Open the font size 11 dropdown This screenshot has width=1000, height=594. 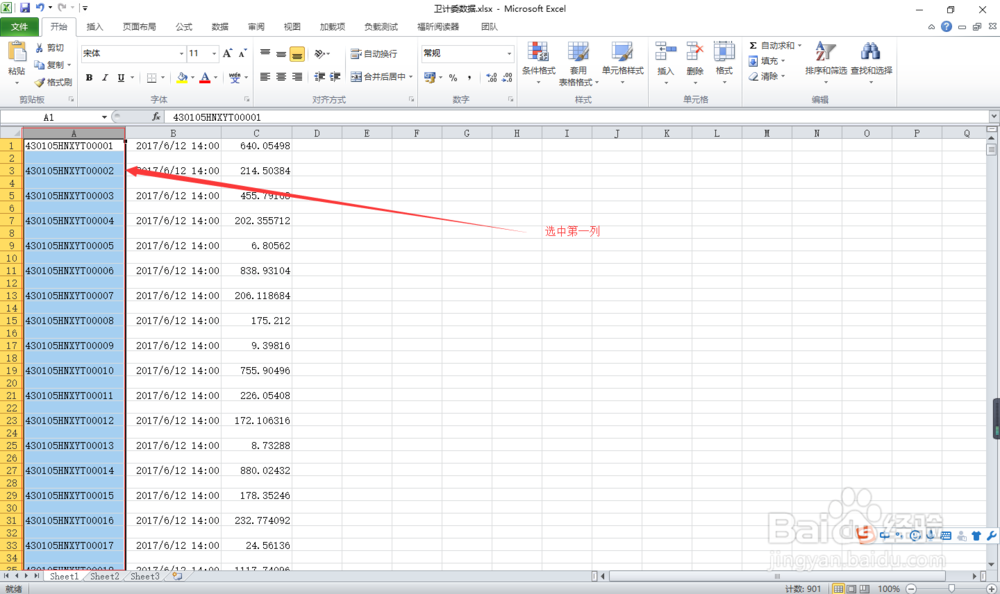pos(214,54)
